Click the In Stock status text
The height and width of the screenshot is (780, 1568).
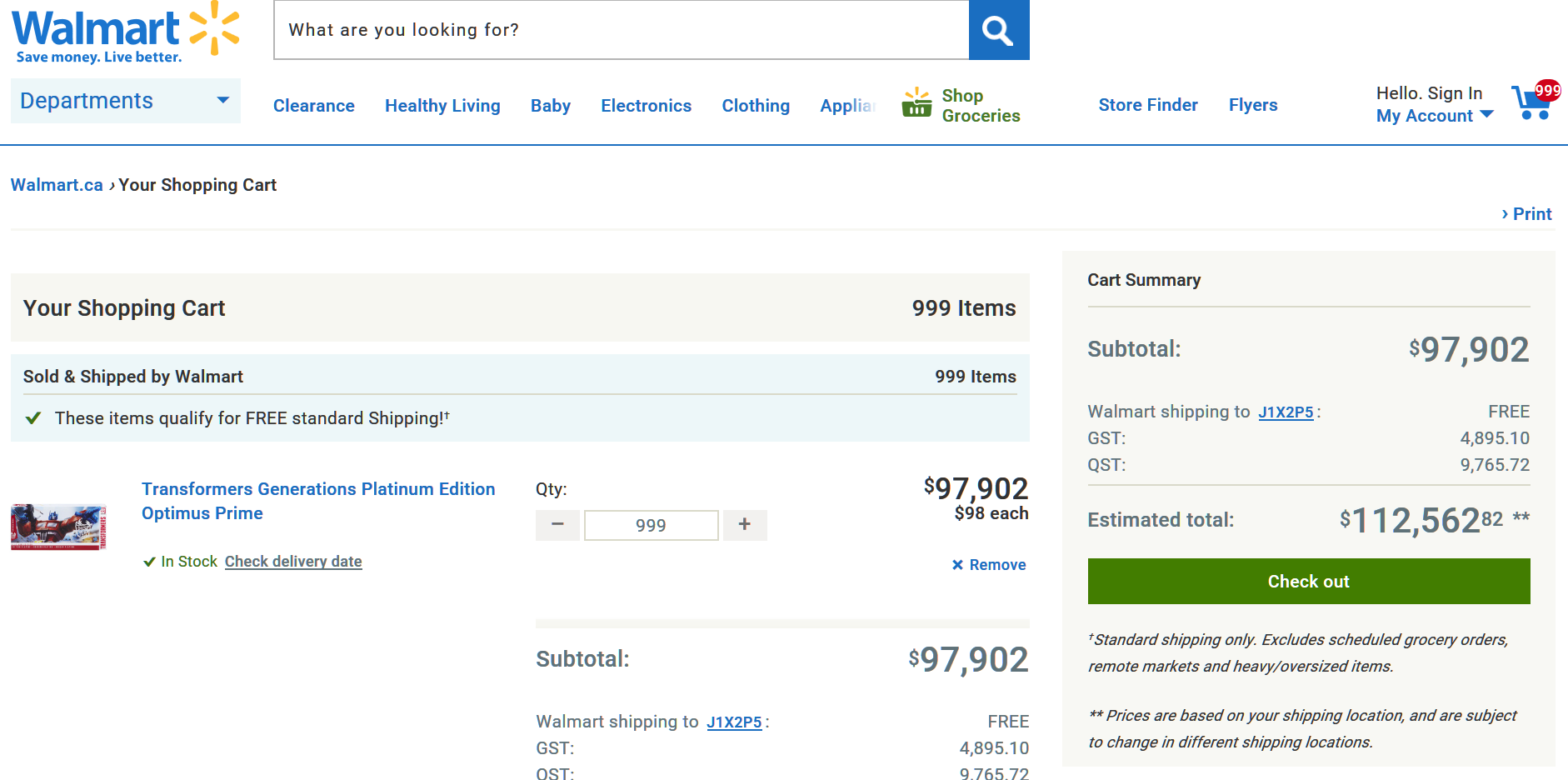point(189,562)
